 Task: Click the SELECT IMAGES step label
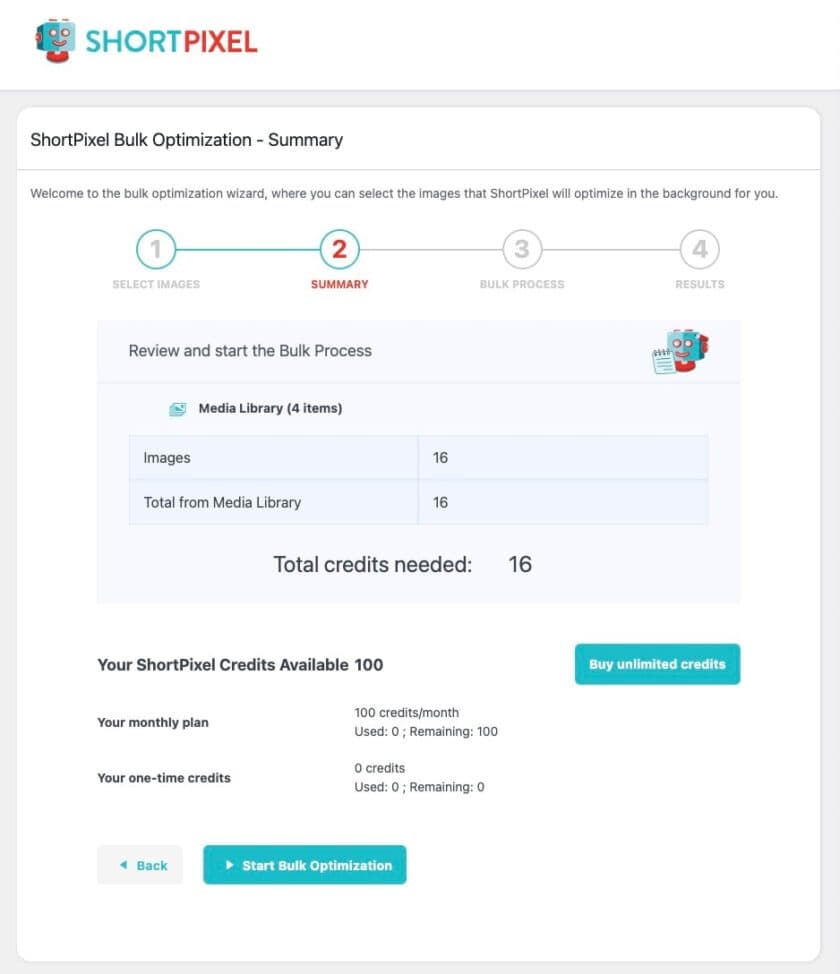[156, 284]
